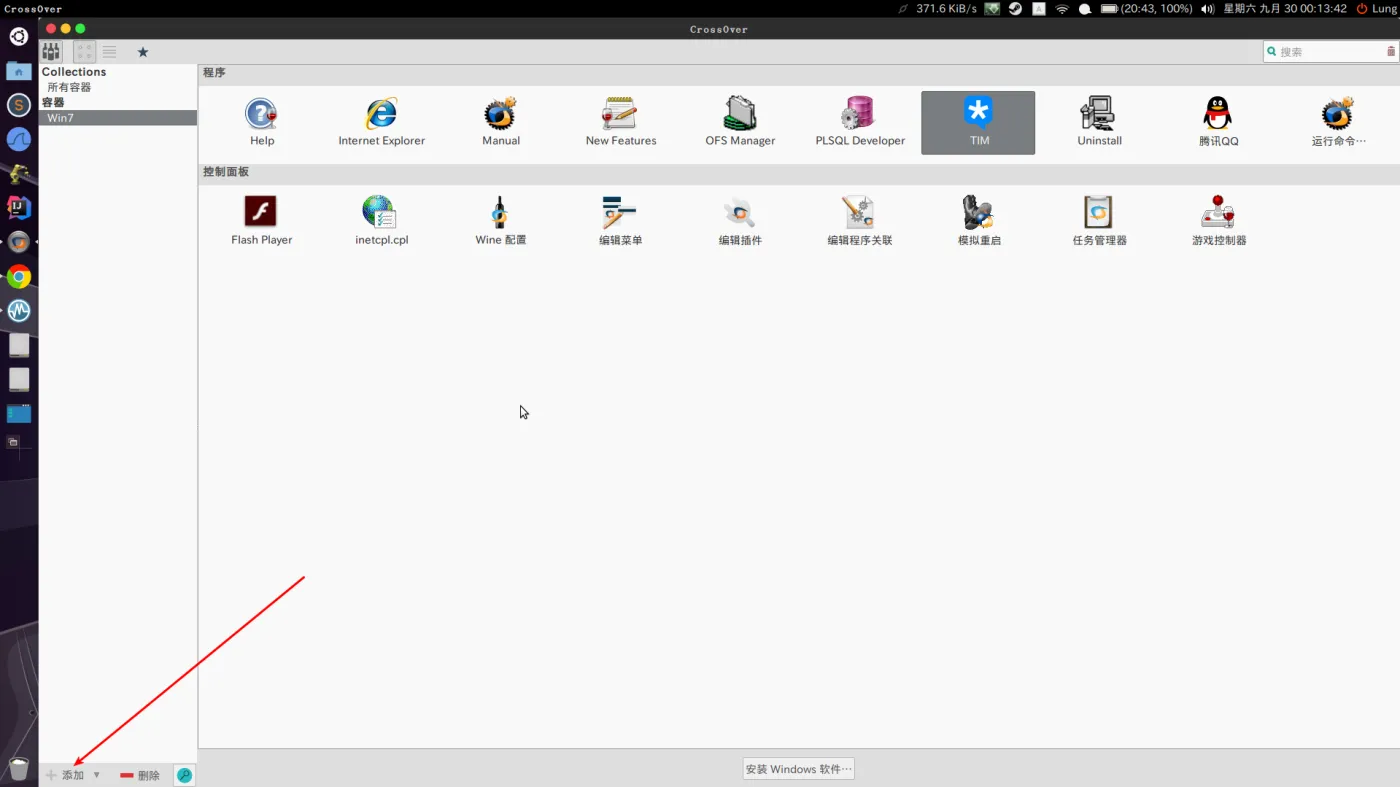
Task: Click the bottles toolbar icon
Action: pos(50,51)
